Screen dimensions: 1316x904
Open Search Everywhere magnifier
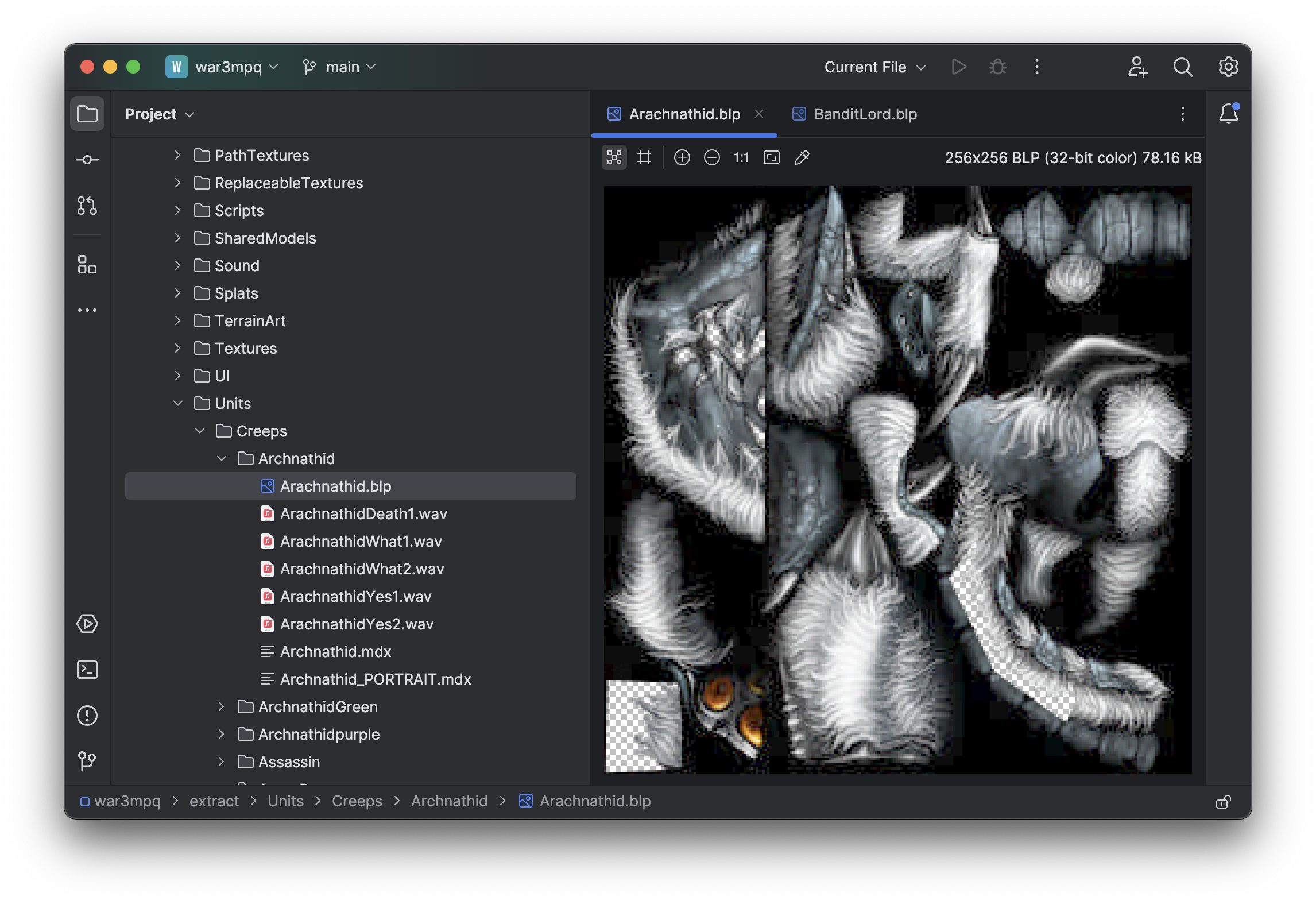[1183, 67]
